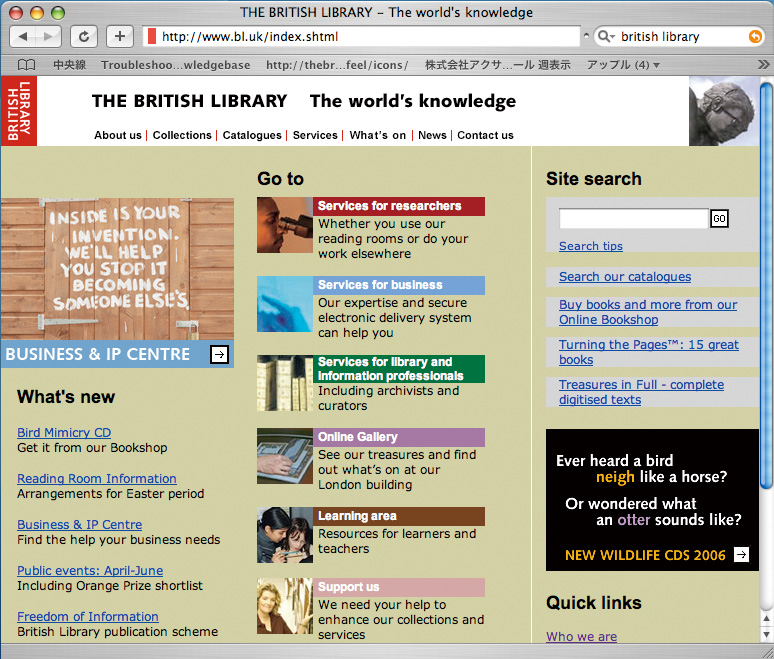Screen dimensions: 774x659
Task: Click the book spines thumbnail
Action: [285, 383]
